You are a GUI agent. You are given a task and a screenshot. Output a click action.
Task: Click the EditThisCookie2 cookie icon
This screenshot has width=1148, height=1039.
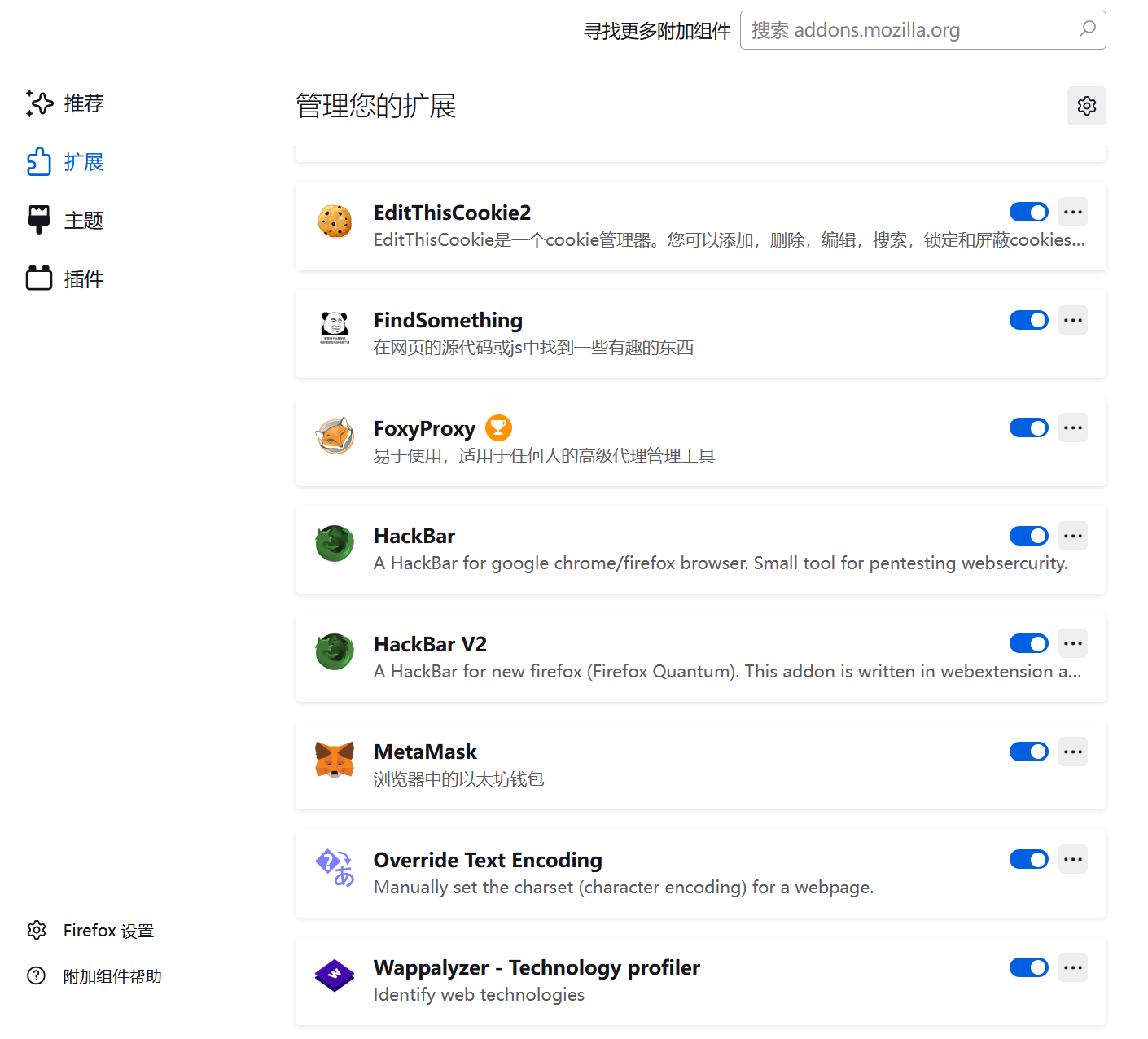(x=335, y=221)
